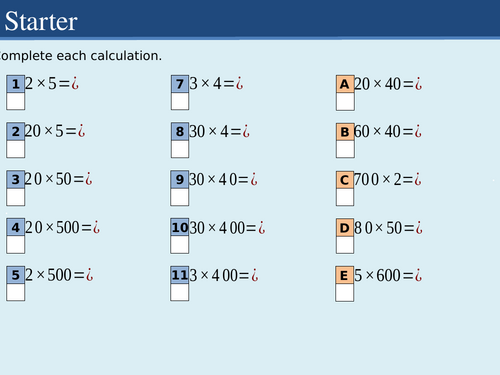500x375 pixels.
Task: Click the orange A label
Action: click(345, 84)
